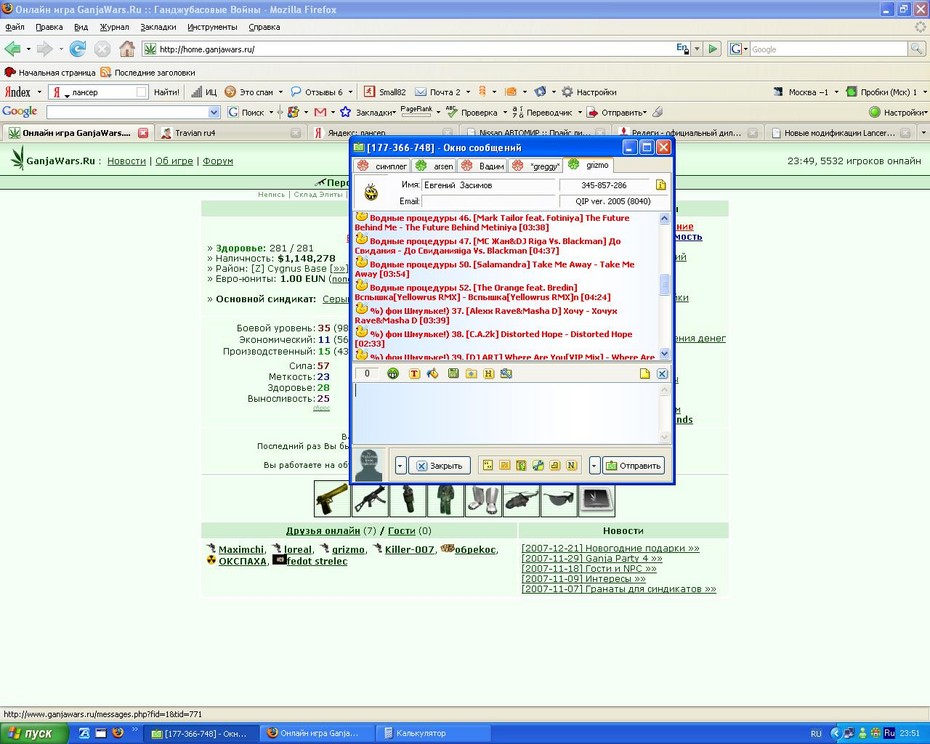Click the message text input area
The image size is (930, 744).
click(x=506, y=412)
